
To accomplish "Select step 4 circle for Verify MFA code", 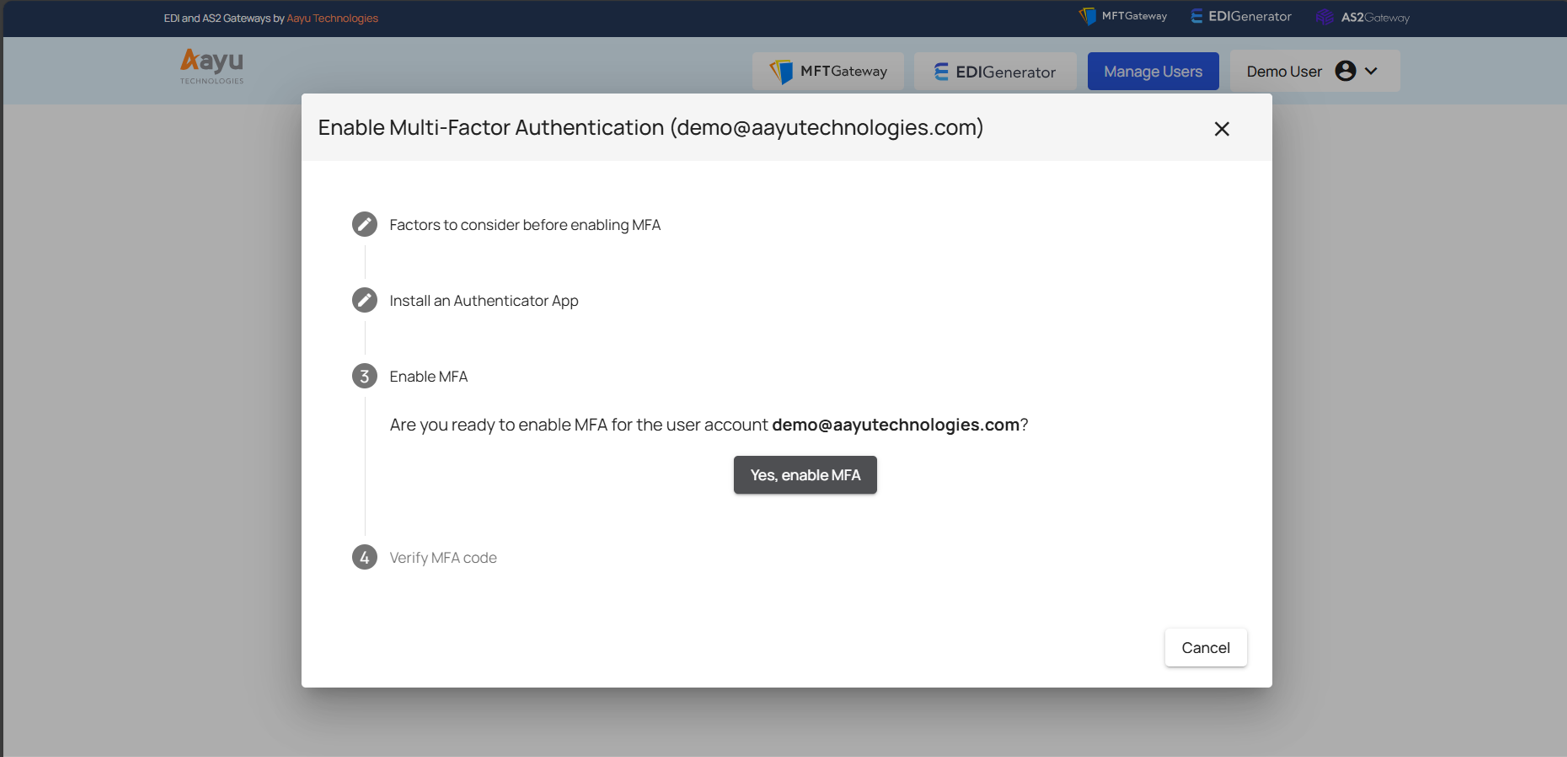I will coord(364,557).
